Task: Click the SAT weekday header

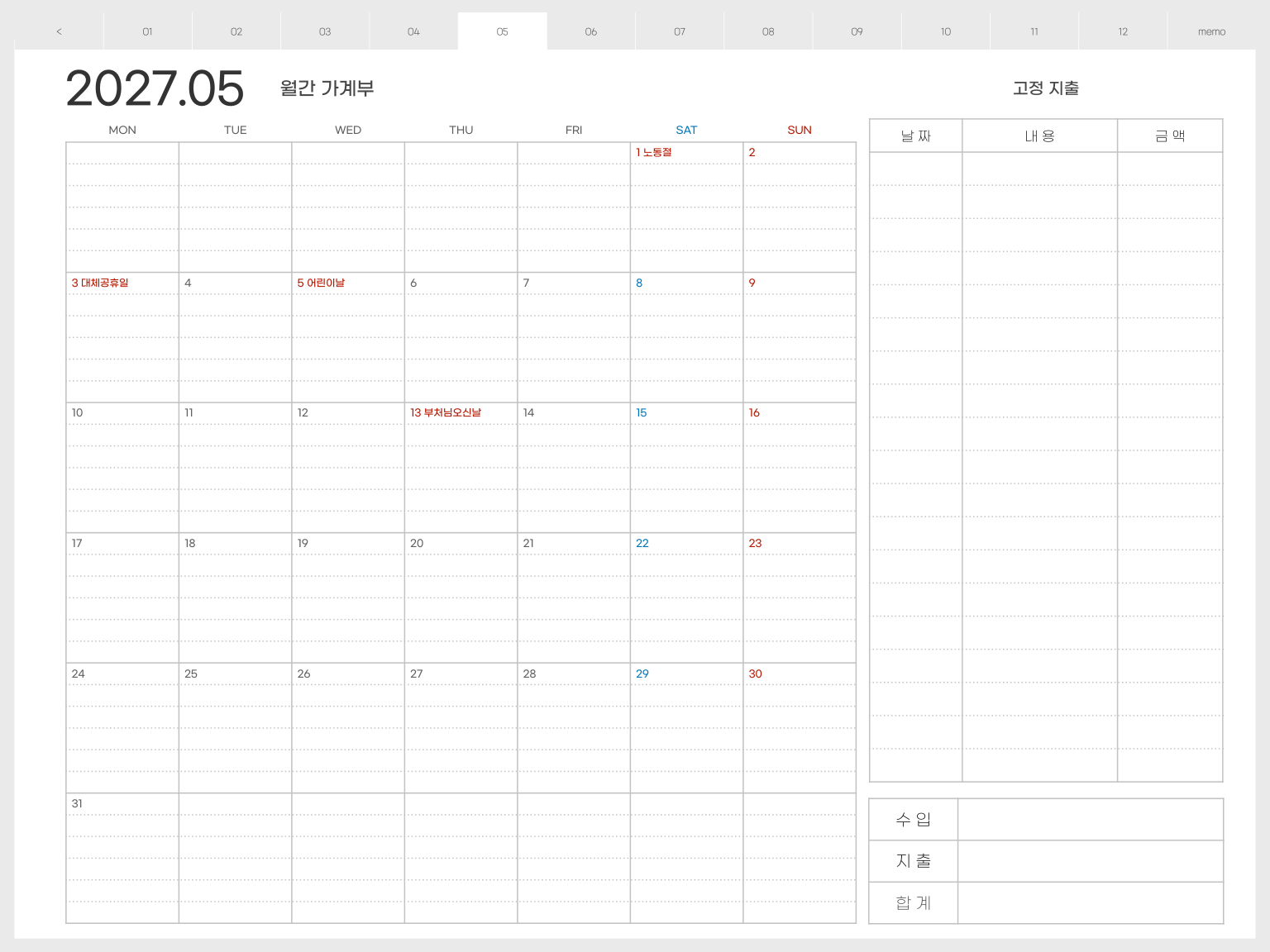Action: click(x=686, y=130)
